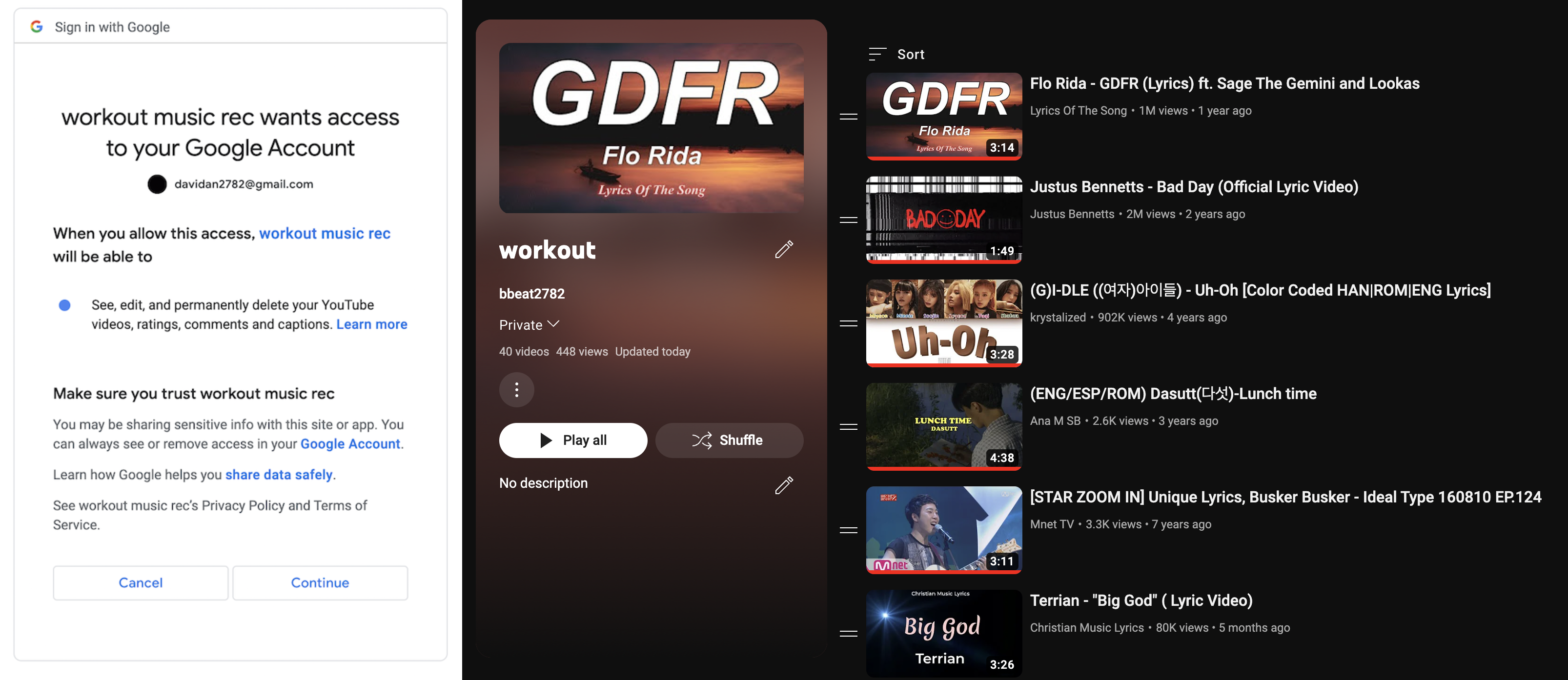Click Cancel on the Google consent dialog
Screen dimensions: 1568x680
click(140, 582)
